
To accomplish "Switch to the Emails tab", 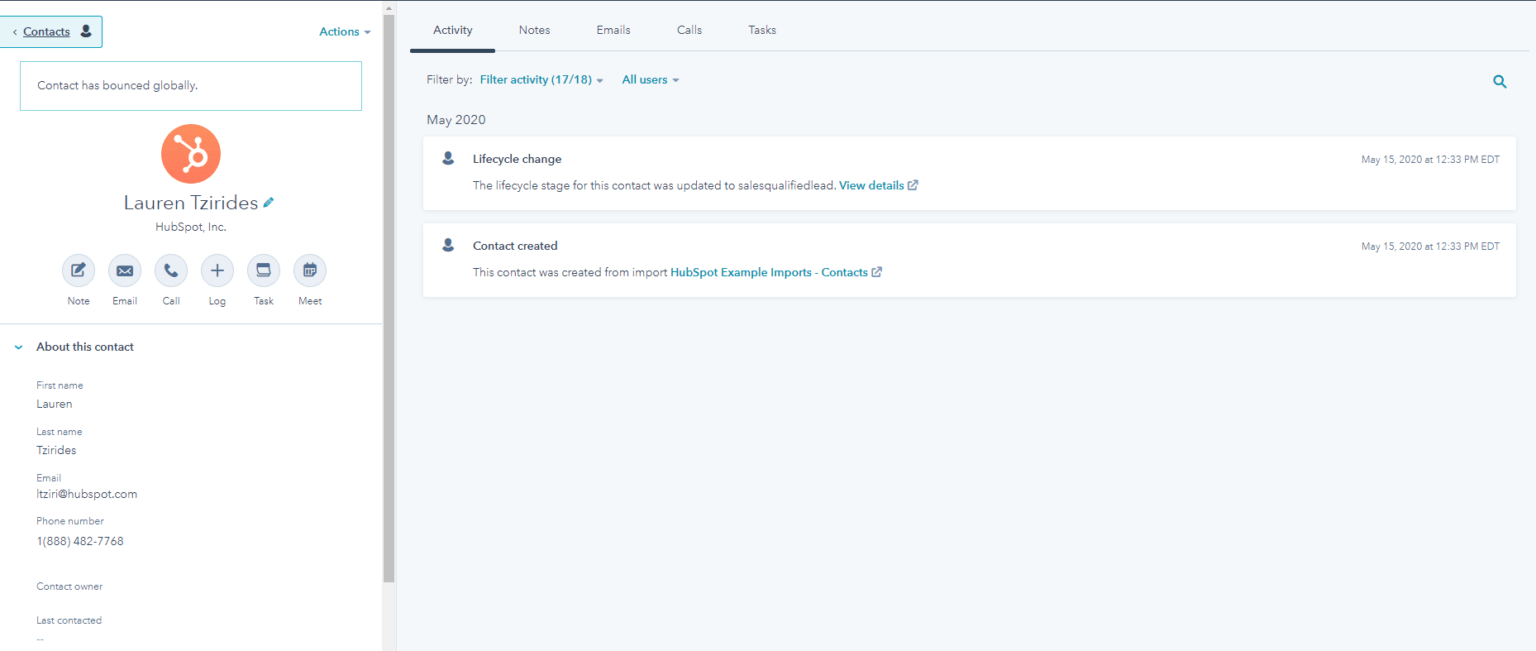I will click(613, 30).
